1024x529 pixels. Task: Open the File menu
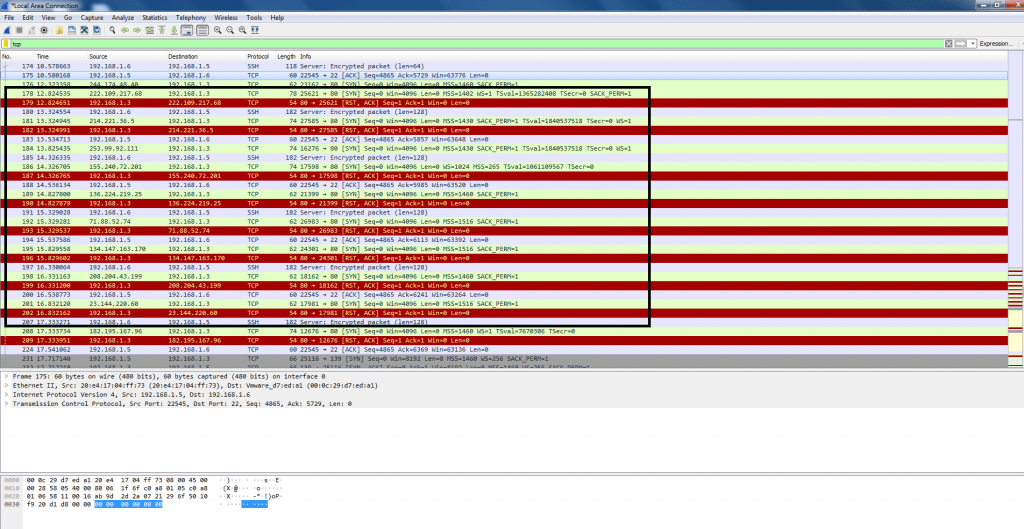click(x=9, y=18)
